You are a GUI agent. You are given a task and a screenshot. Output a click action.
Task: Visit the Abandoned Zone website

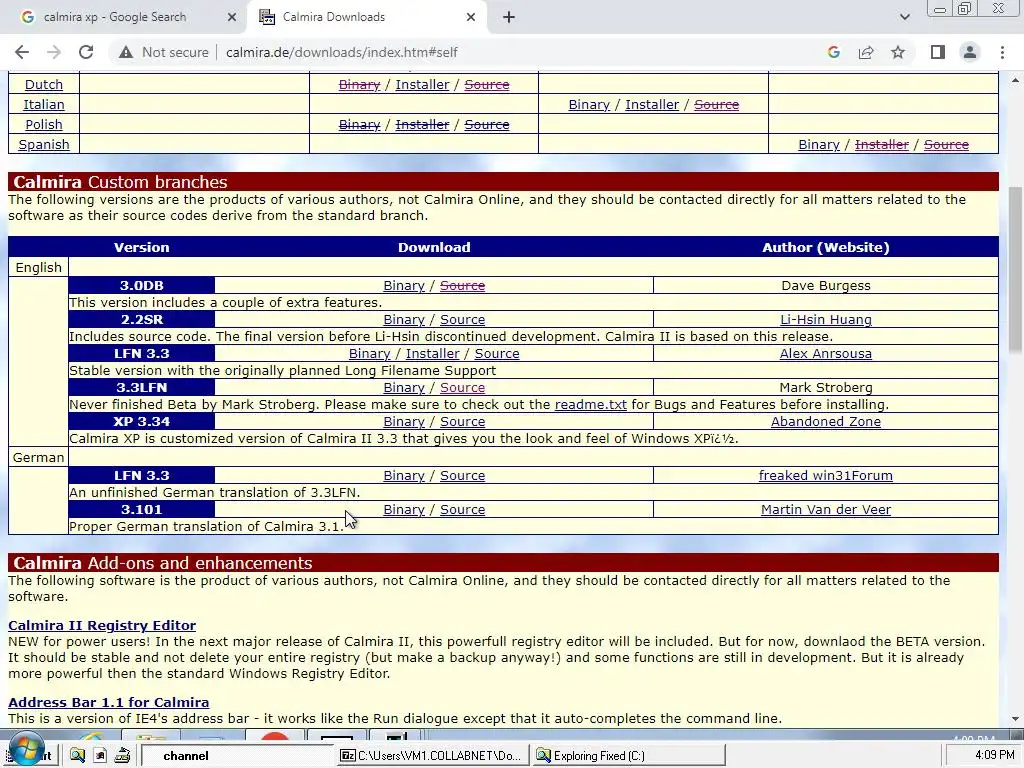tap(825, 421)
